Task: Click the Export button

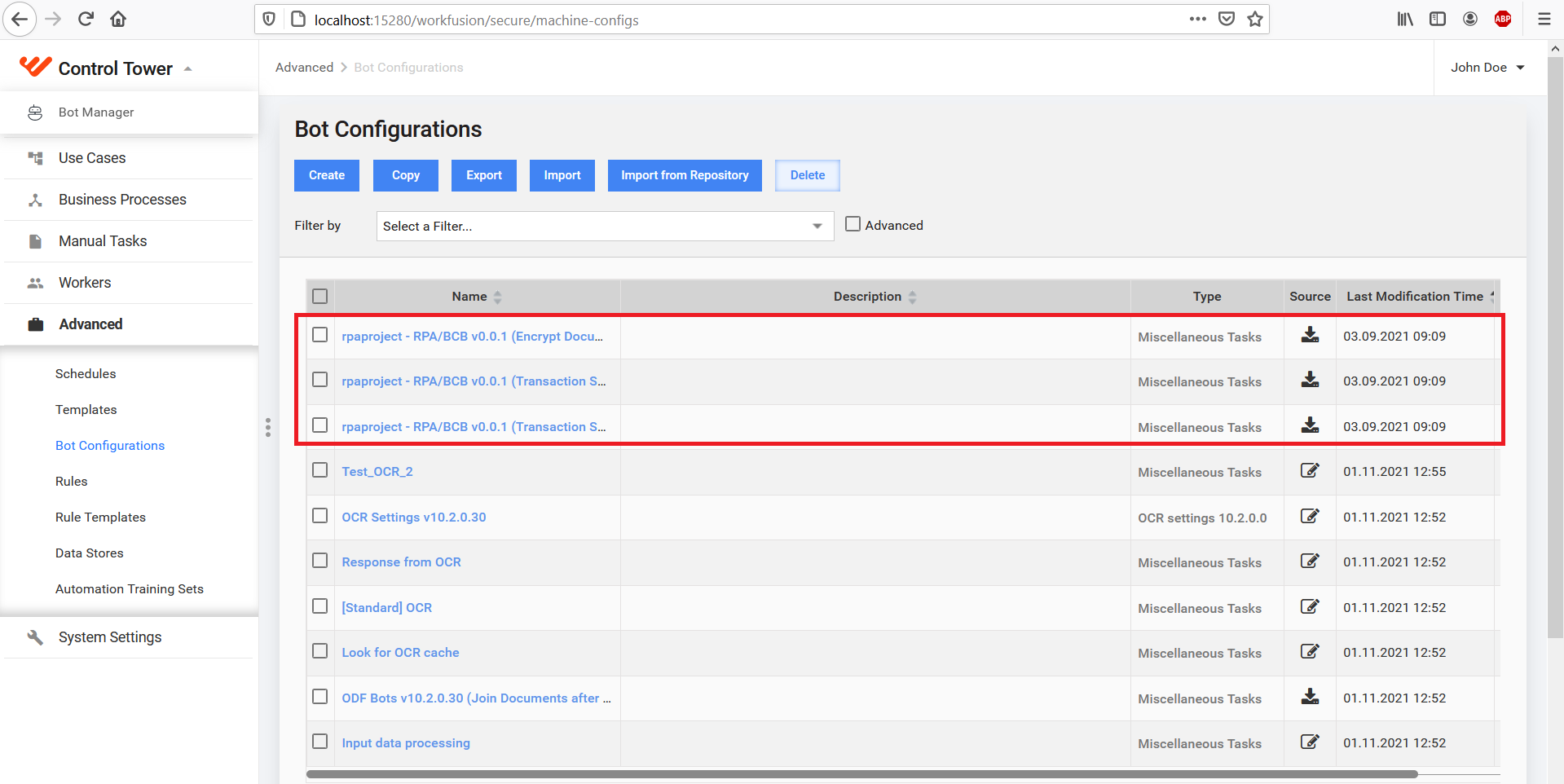Action: pos(484,175)
